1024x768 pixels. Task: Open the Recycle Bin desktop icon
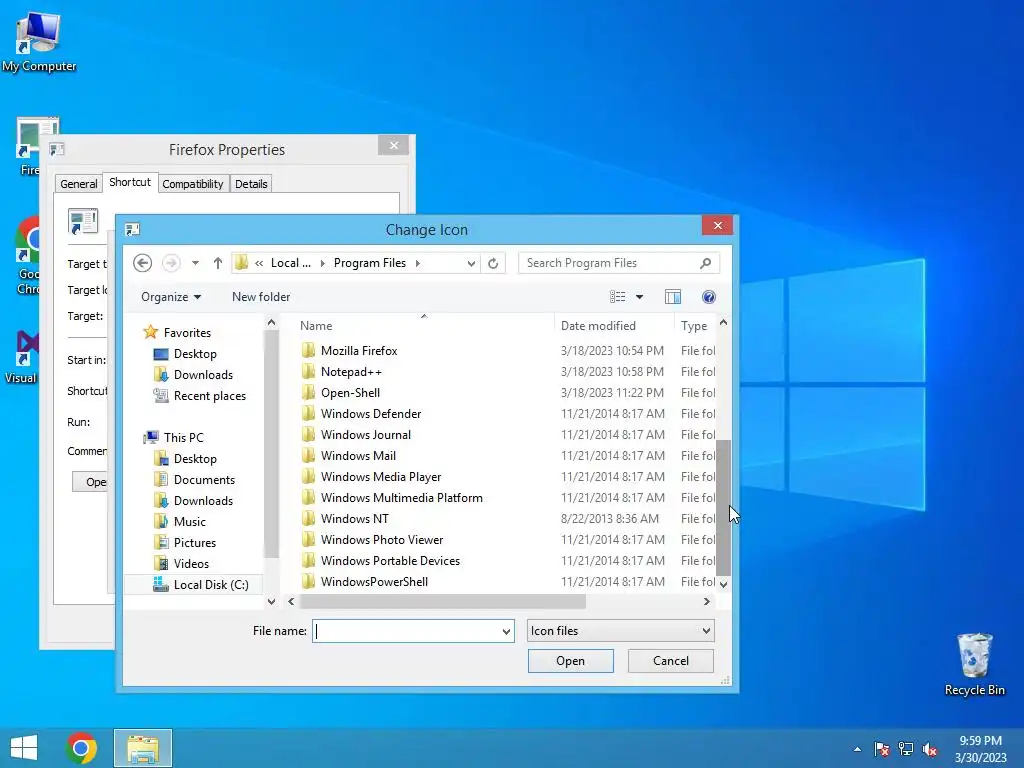pyautogui.click(x=974, y=664)
